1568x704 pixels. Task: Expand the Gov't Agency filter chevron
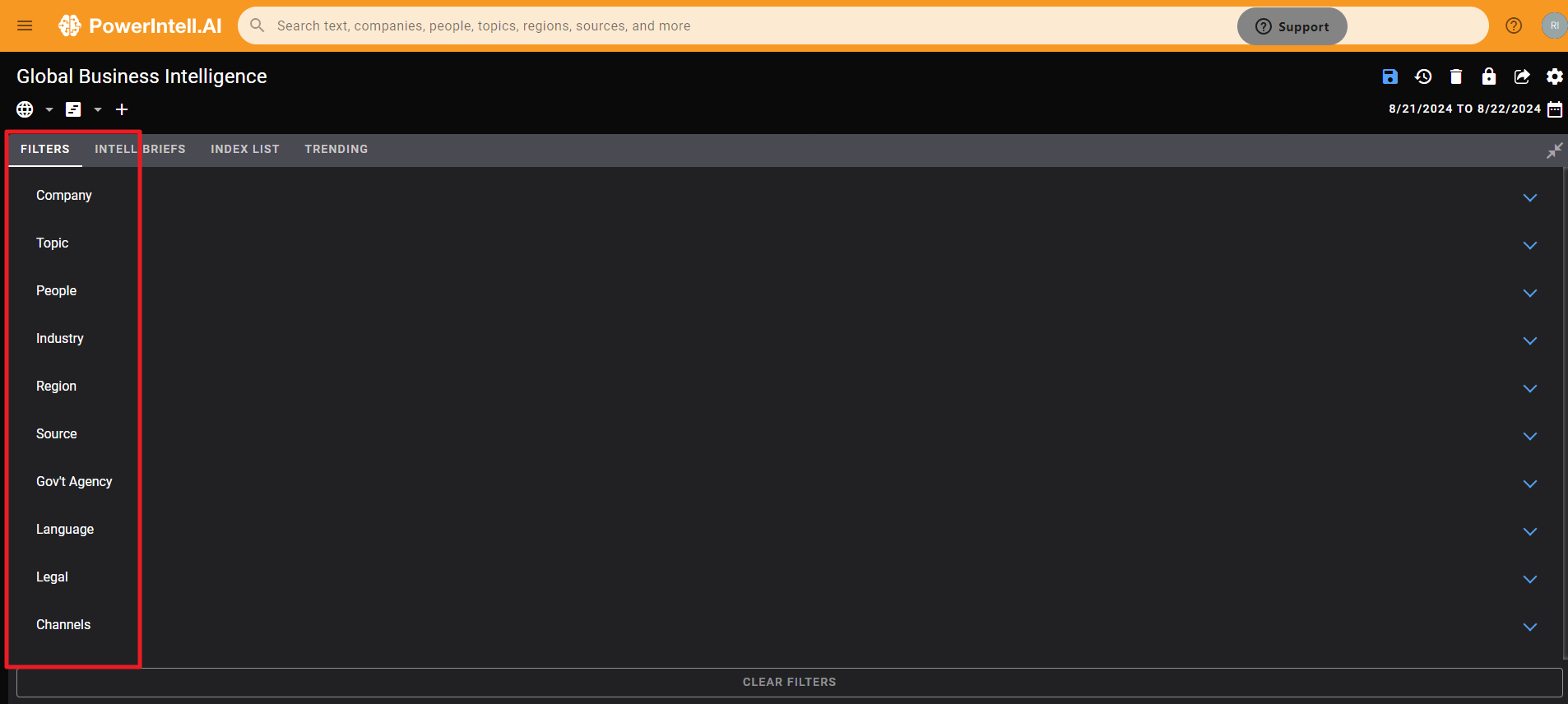(x=1530, y=484)
